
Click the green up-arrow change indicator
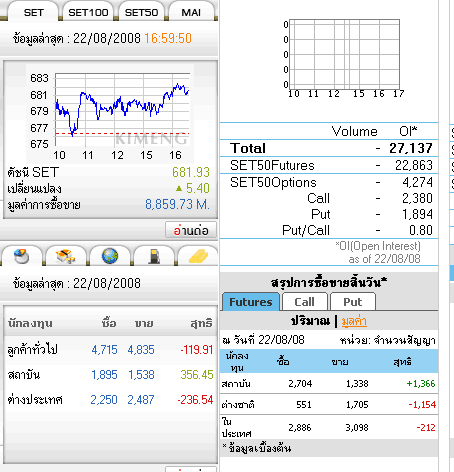179,189
